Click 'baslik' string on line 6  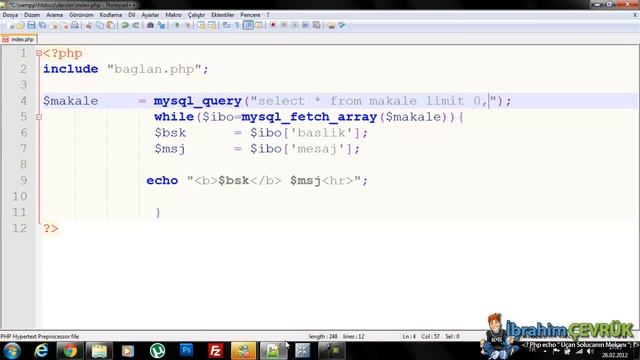(x=321, y=133)
